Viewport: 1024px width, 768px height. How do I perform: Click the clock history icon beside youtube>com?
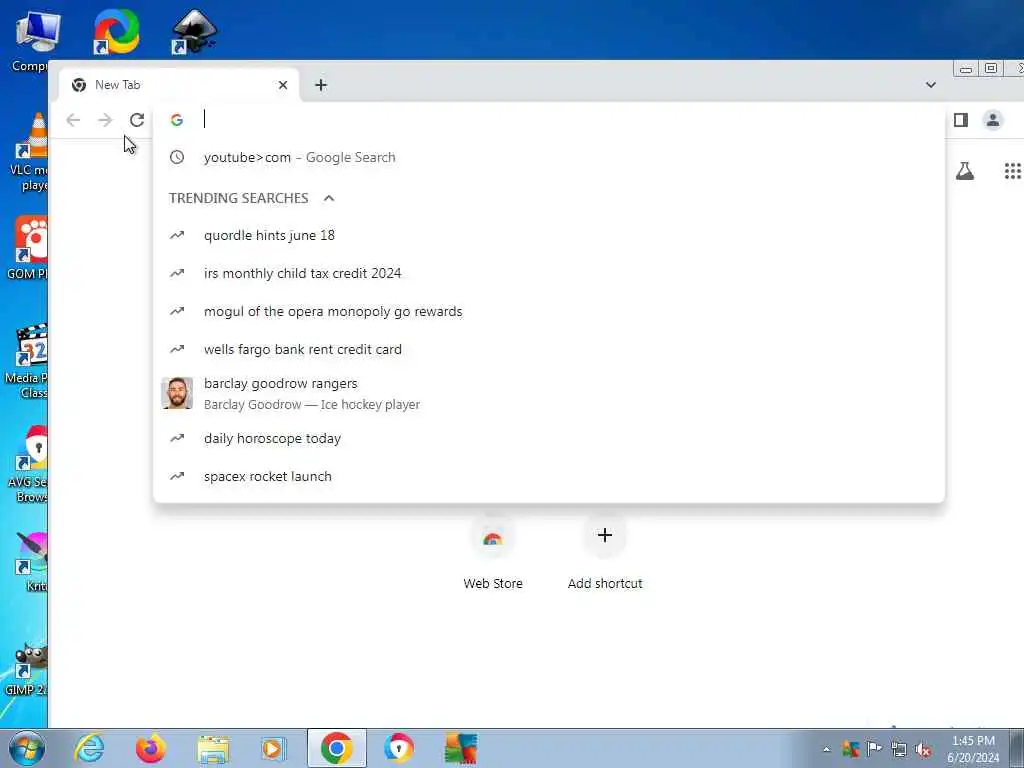177,157
